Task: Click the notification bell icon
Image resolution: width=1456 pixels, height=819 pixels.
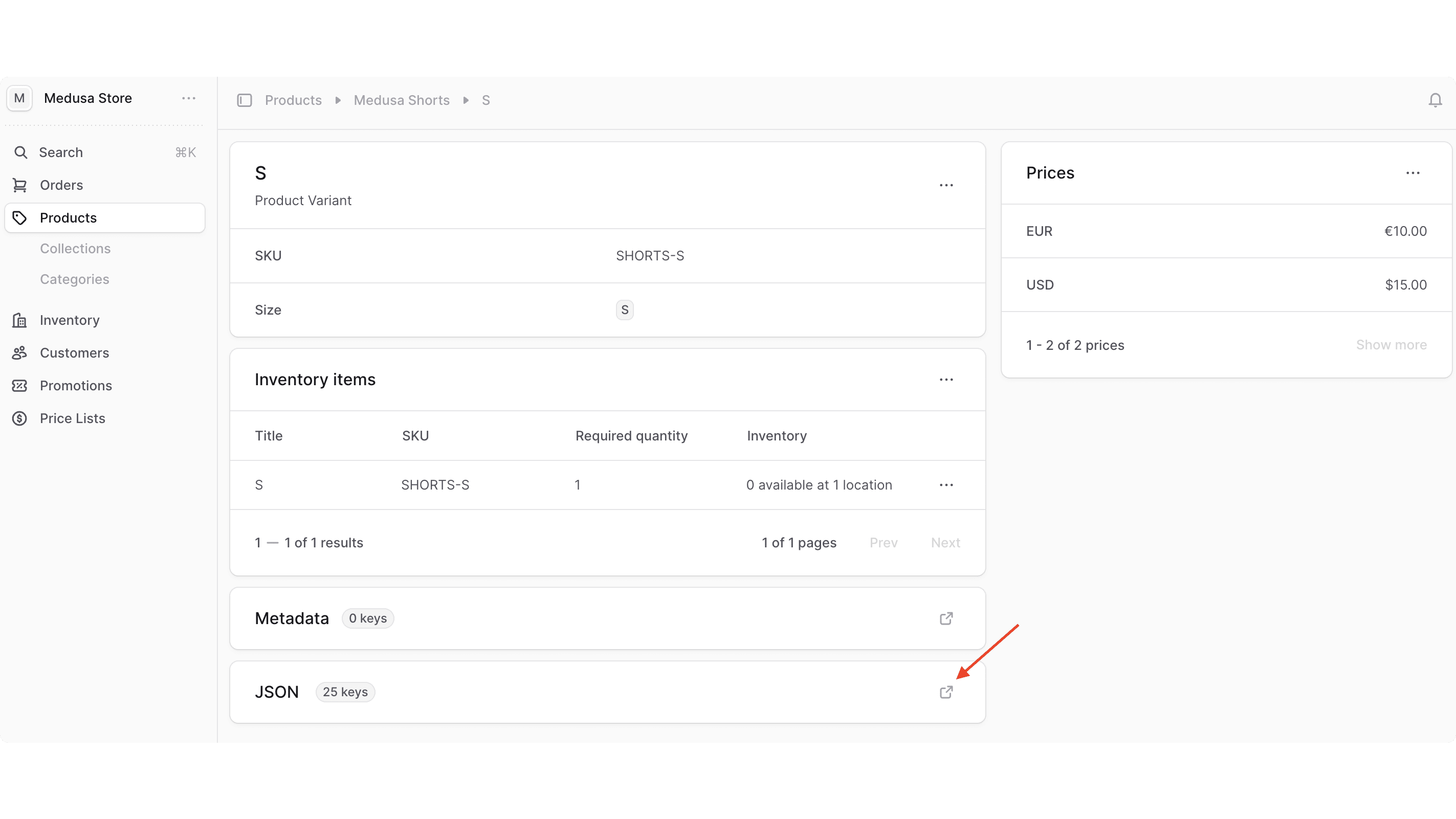Action: pyautogui.click(x=1435, y=99)
